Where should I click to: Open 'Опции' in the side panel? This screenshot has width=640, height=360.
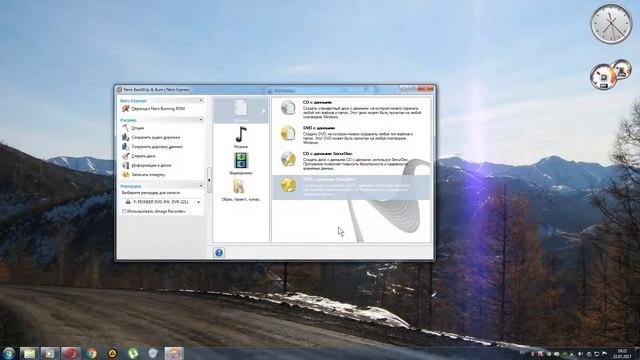click(138, 128)
